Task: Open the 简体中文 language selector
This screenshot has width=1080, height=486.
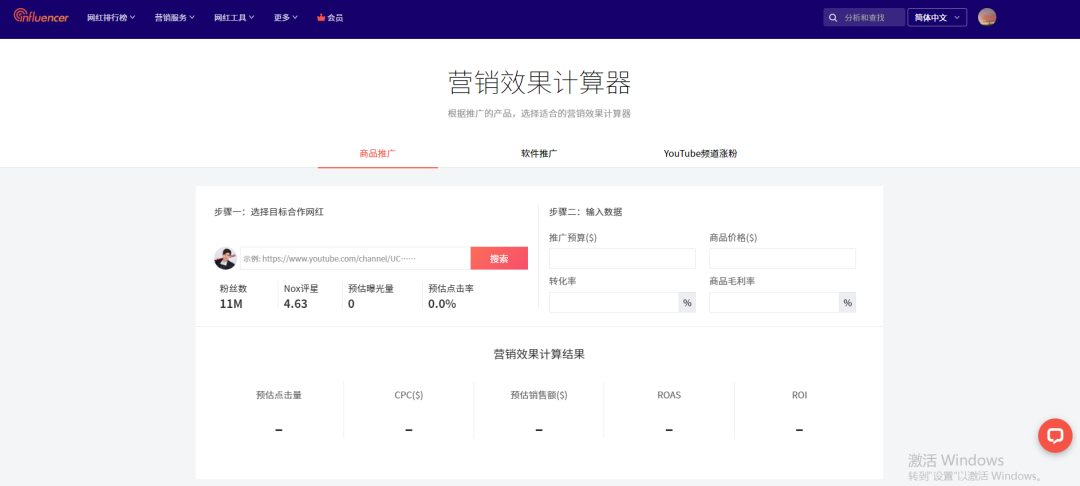Action: point(937,18)
